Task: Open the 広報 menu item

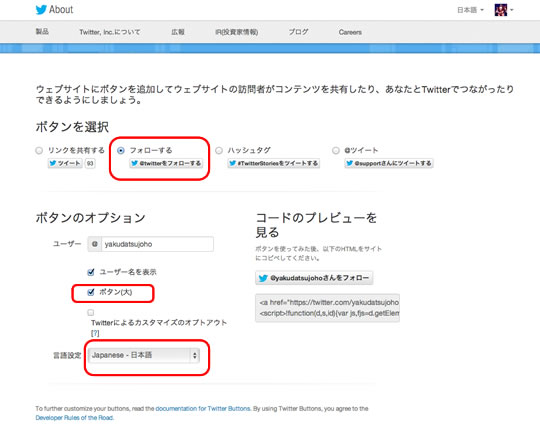Action: (178, 32)
